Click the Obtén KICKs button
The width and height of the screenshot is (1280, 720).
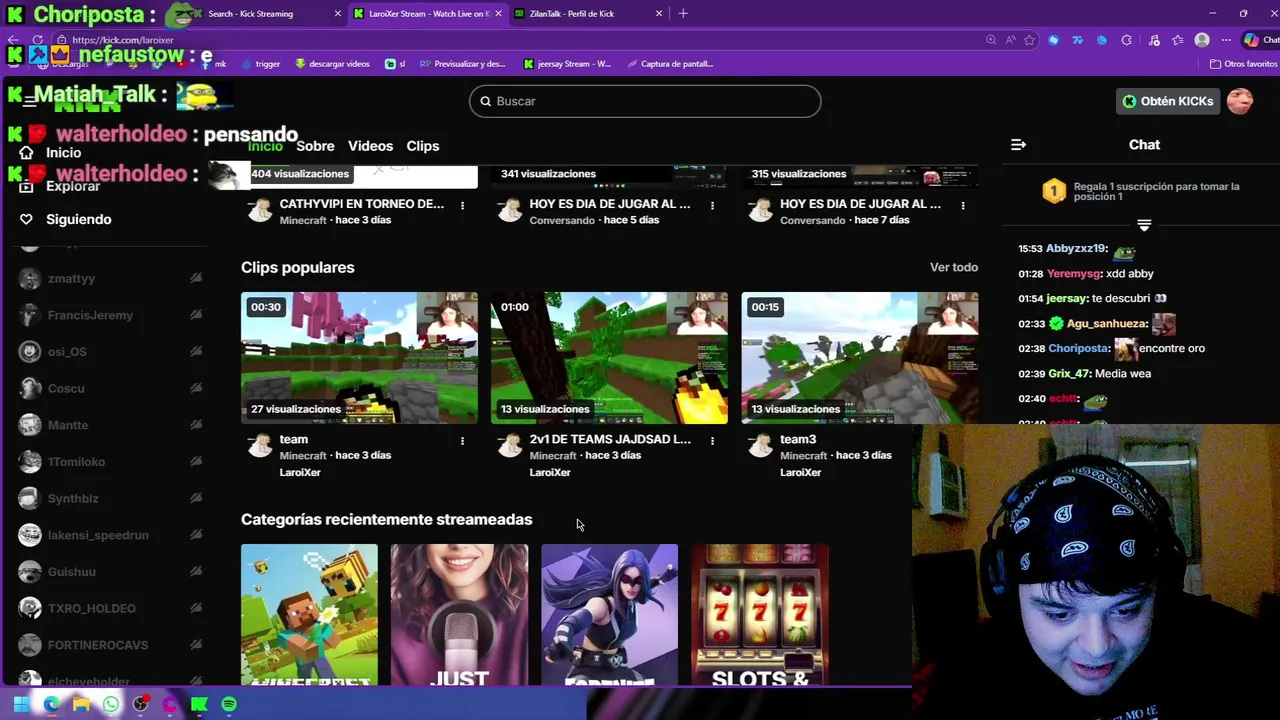(1167, 101)
